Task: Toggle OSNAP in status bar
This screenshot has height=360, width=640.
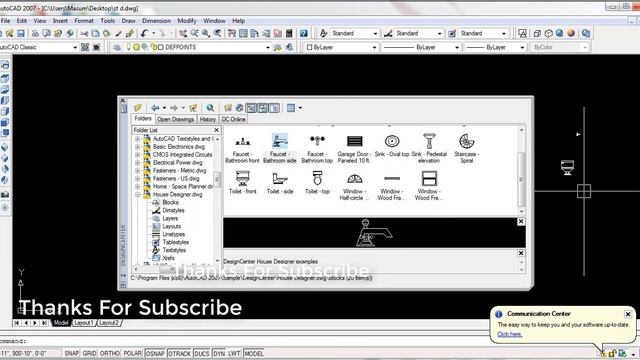Action: pos(155,353)
